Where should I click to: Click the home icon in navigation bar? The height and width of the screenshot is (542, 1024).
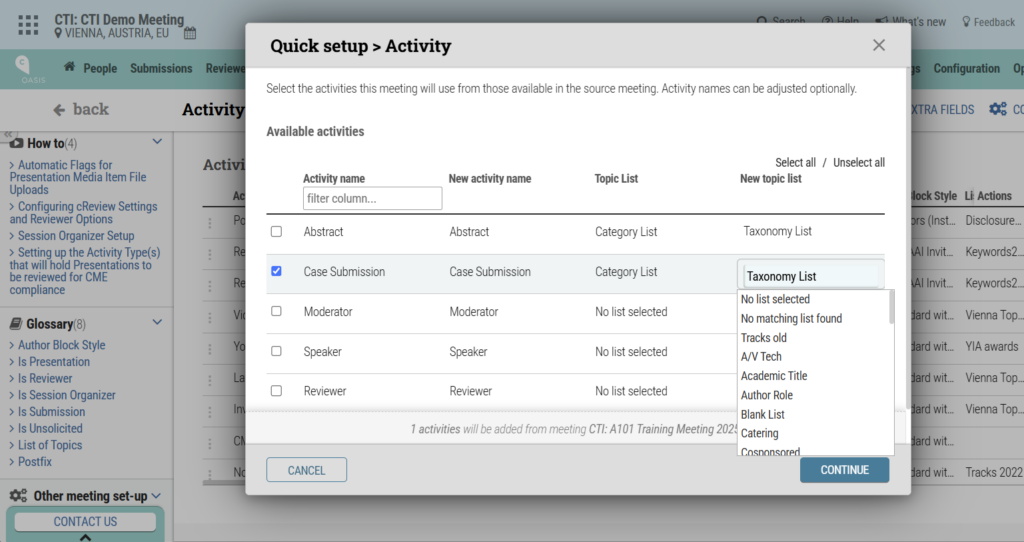pyautogui.click(x=70, y=68)
